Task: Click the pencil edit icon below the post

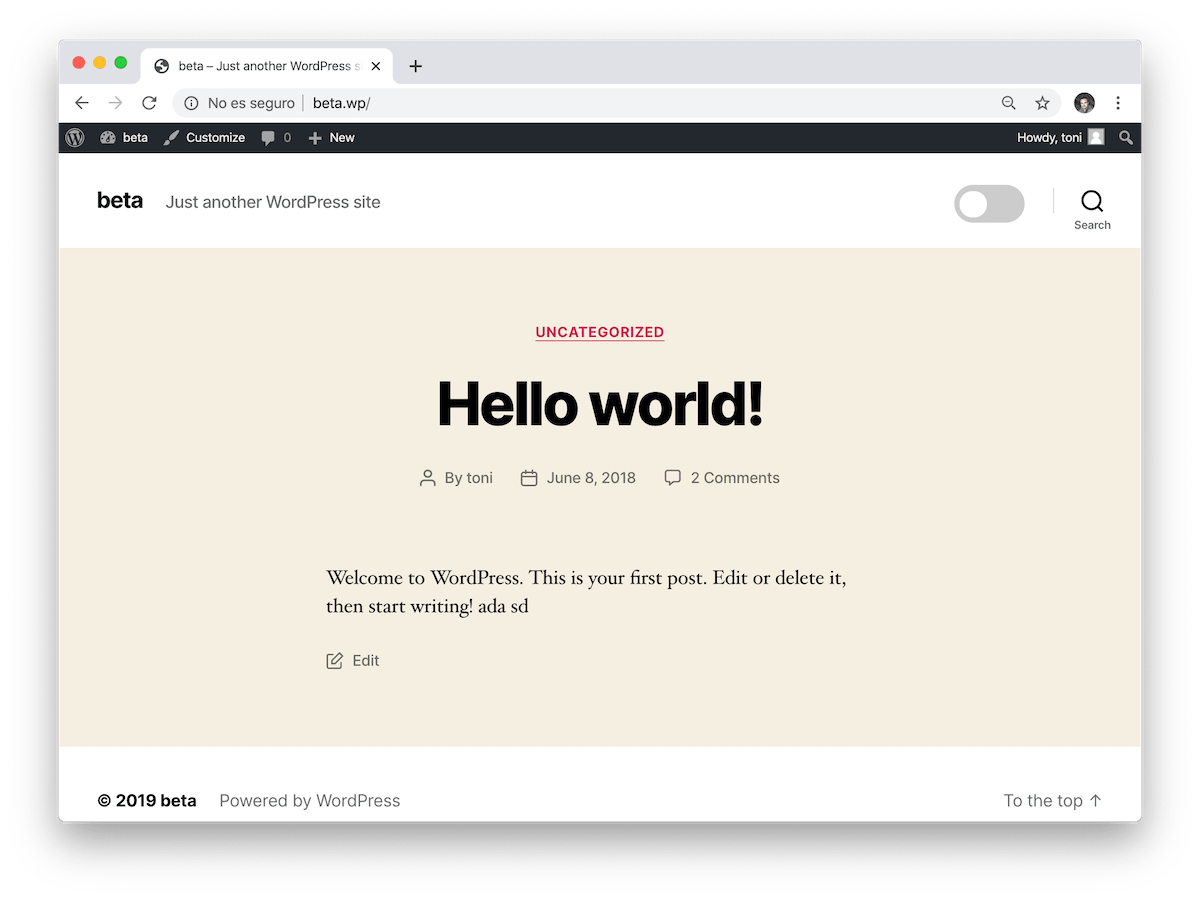Action: click(x=335, y=660)
